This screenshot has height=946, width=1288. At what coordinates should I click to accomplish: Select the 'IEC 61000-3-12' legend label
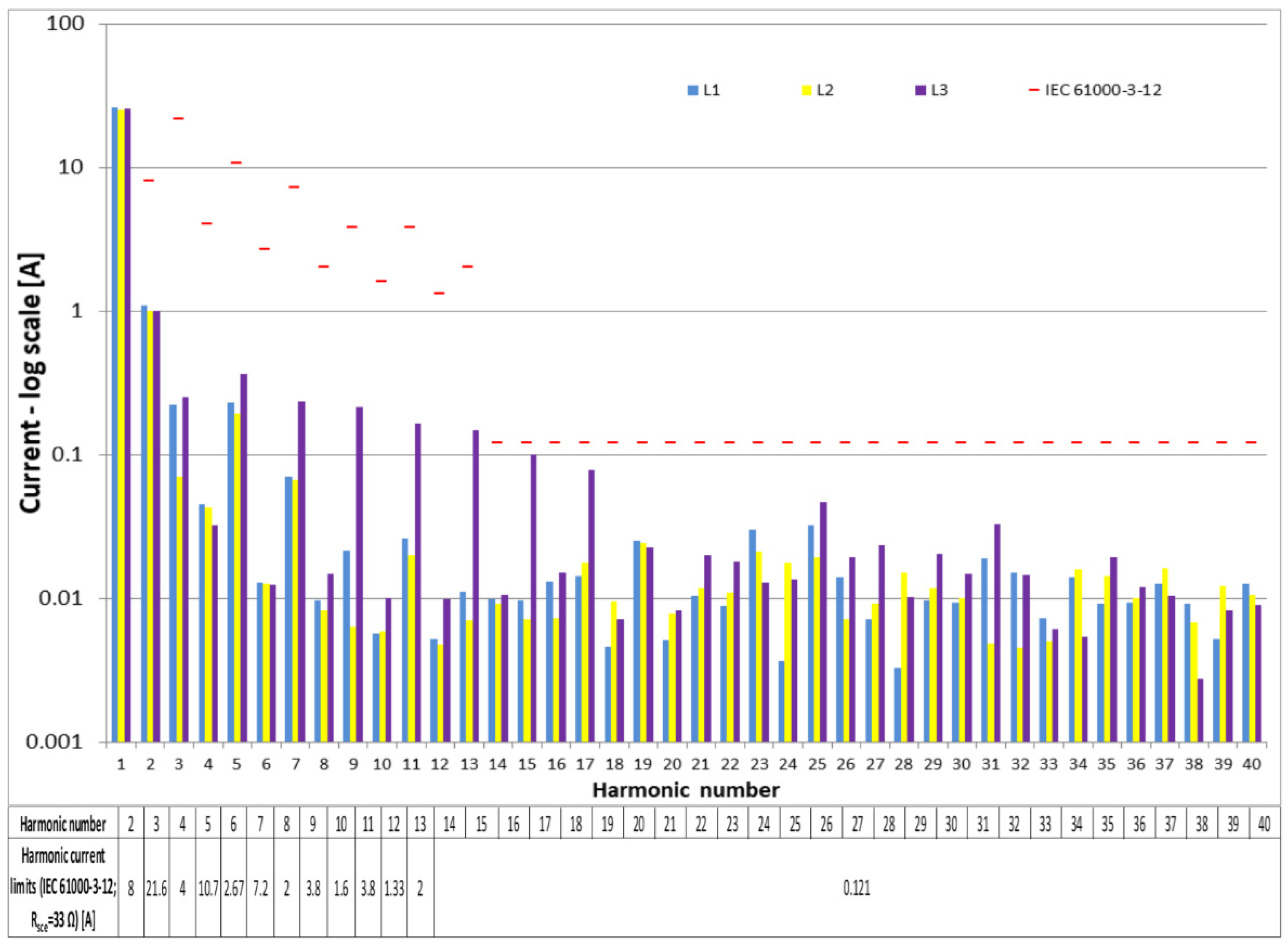click(1103, 90)
